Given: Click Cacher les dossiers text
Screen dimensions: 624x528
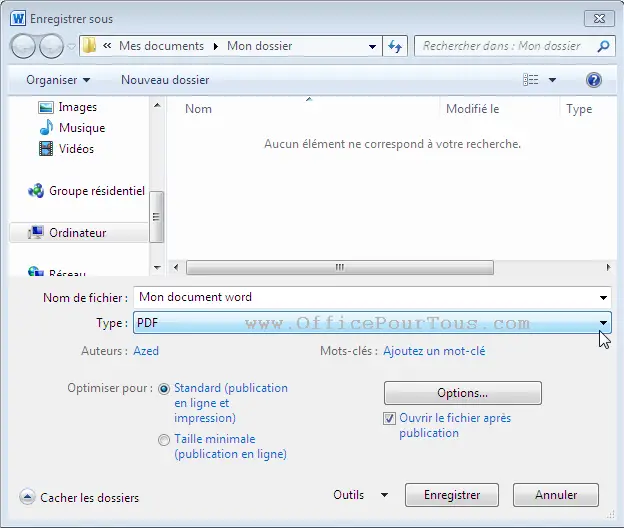Looking at the screenshot, I should (90, 498).
